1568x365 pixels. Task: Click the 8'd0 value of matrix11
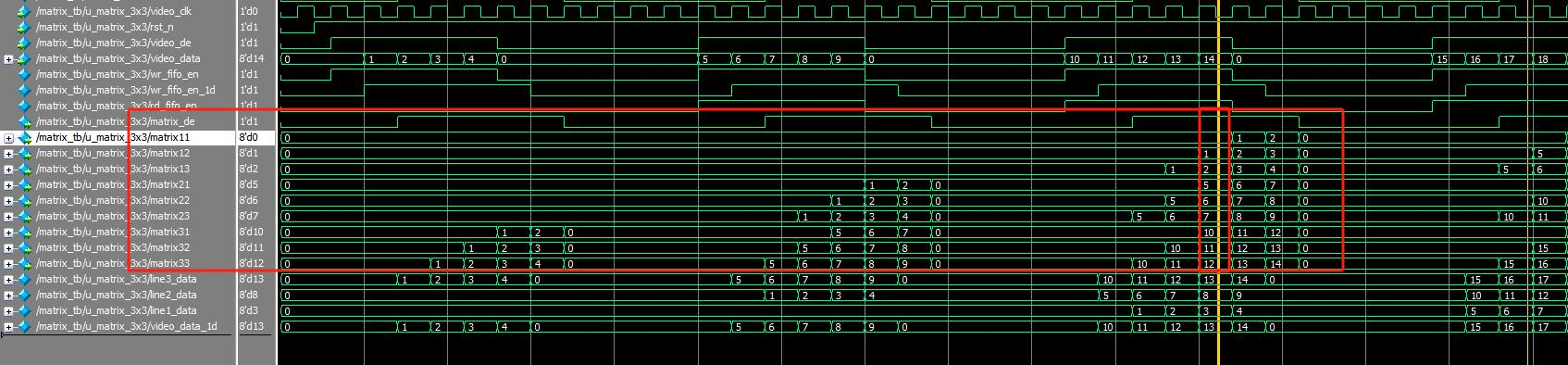point(249,137)
